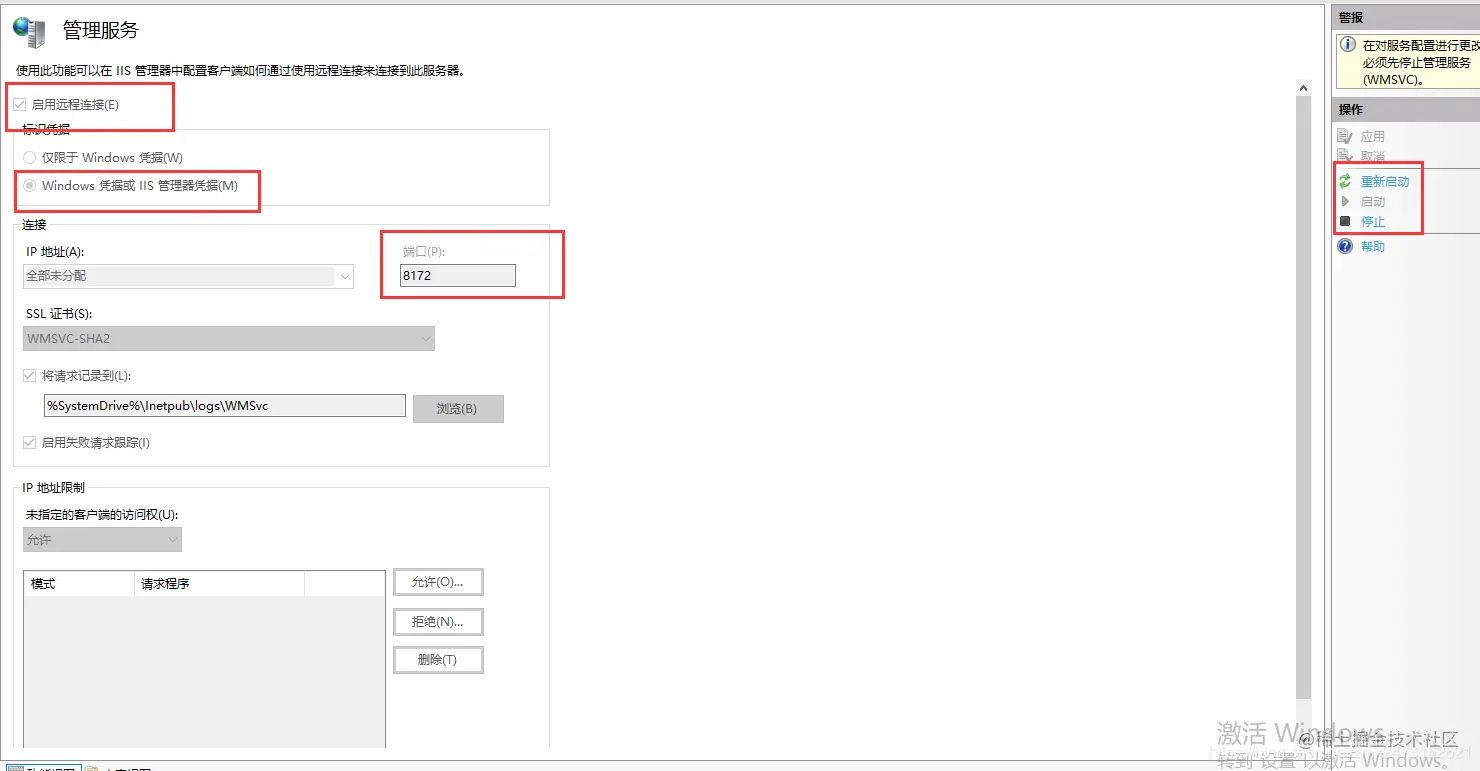Click the Cancel (取消) document icon
The height and width of the screenshot is (771, 1480).
[x=1345, y=156]
